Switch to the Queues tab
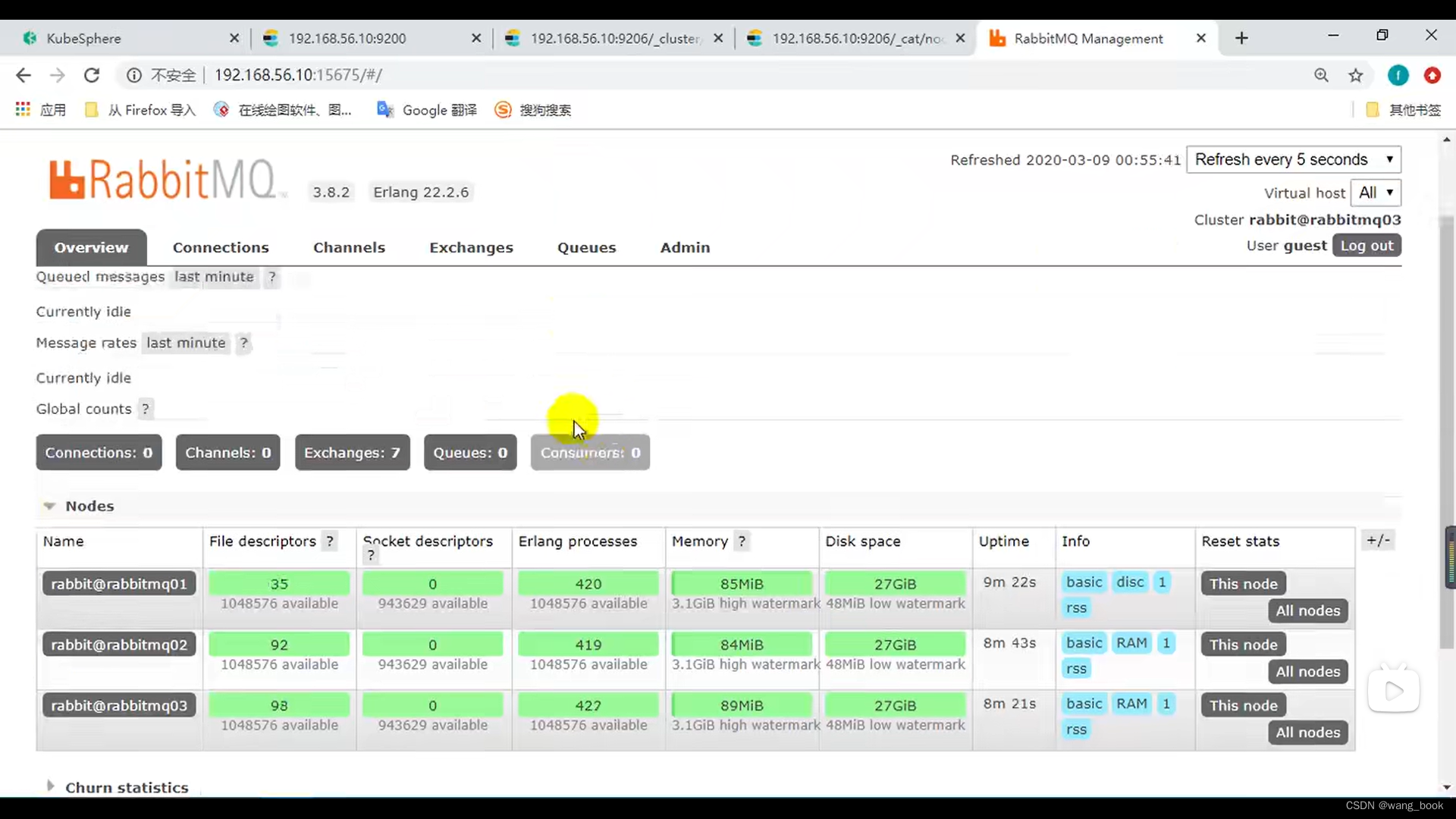The image size is (1456, 819). (x=586, y=247)
